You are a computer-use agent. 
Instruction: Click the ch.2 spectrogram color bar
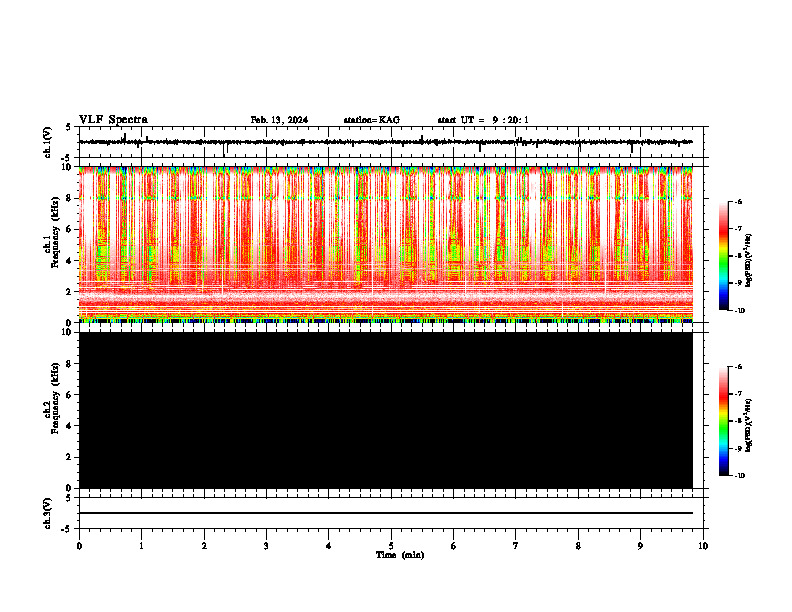723,421
